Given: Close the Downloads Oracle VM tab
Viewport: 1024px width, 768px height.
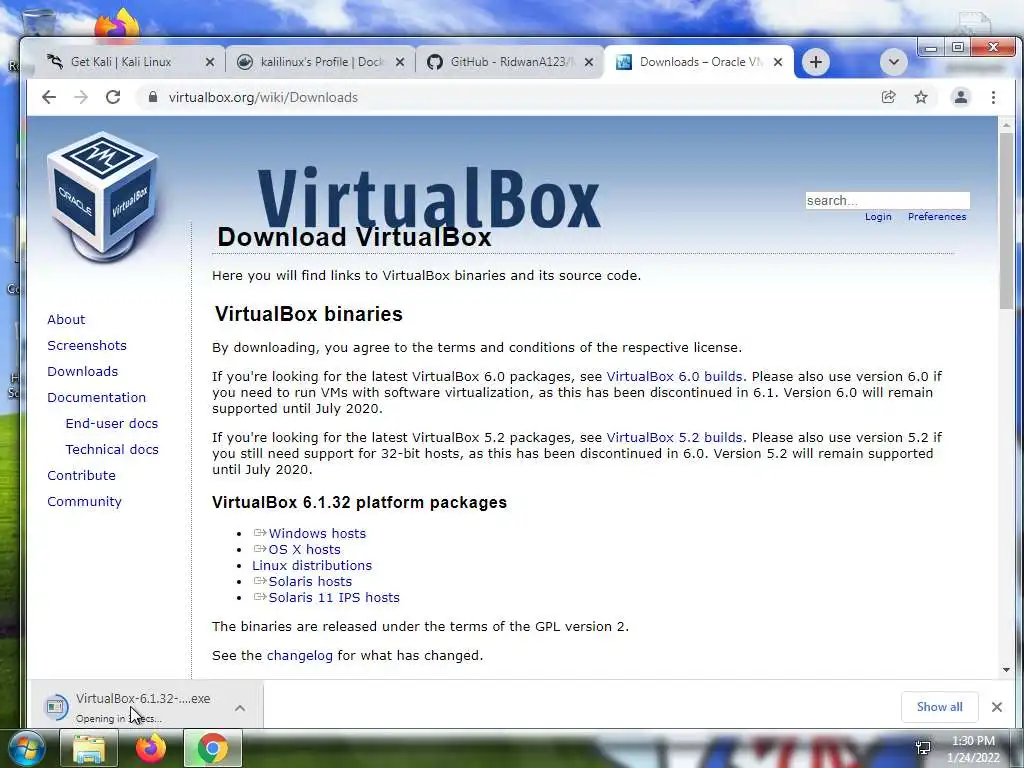Looking at the screenshot, I should pos(778,62).
